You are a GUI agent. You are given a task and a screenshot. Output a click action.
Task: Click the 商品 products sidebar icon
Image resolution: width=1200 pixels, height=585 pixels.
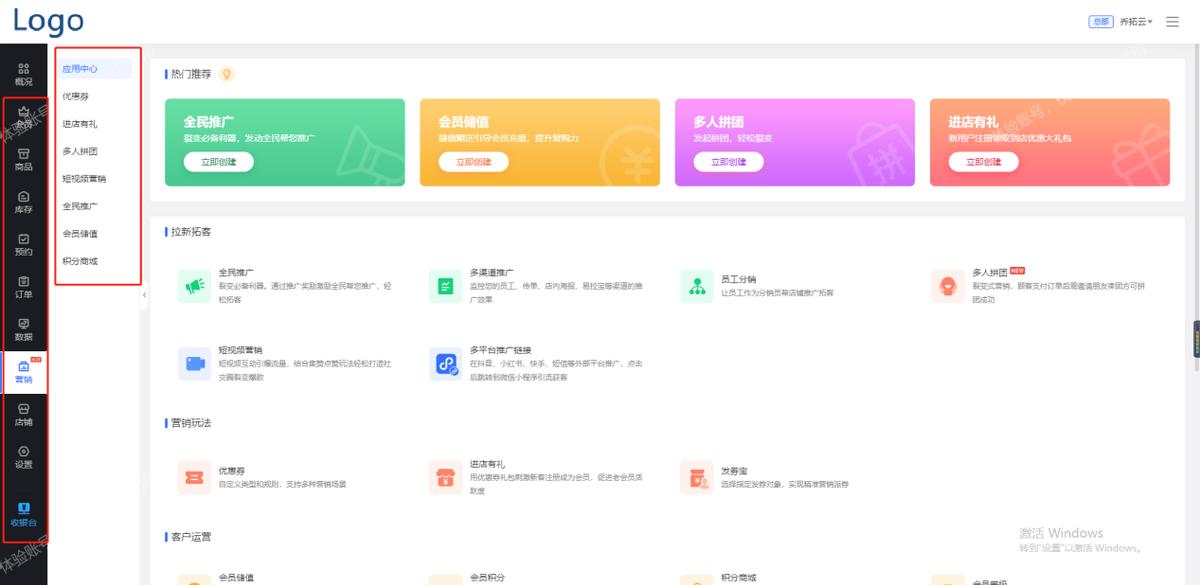[x=23, y=159]
